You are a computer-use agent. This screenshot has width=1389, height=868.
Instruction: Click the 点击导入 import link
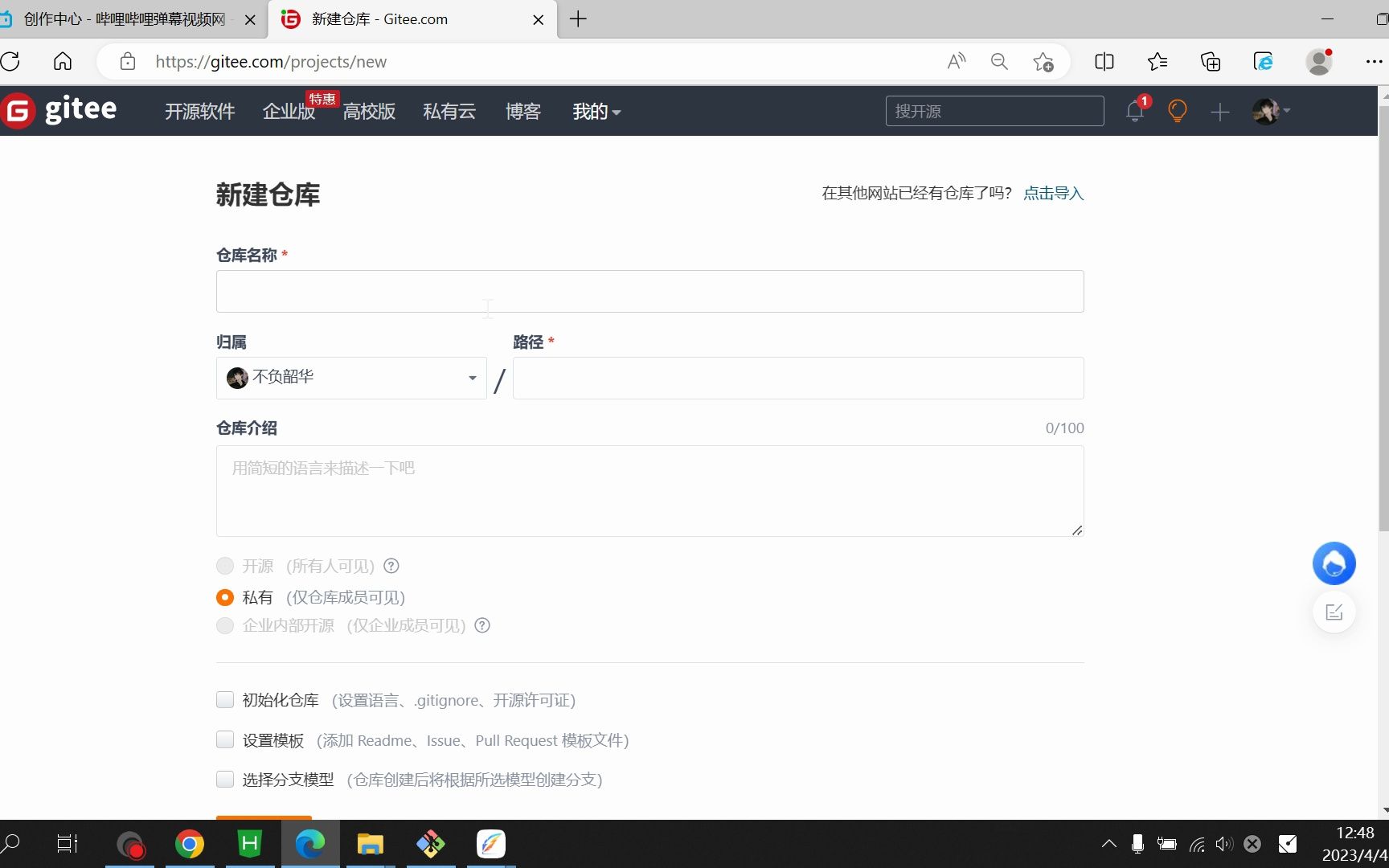point(1054,193)
